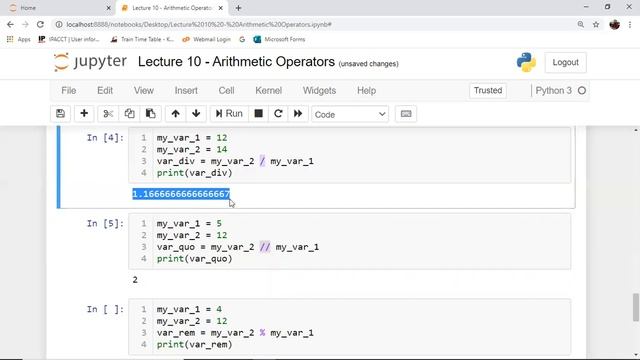This screenshot has height=360, width=640.
Task: Select cell via In [5] prompt
Action: pos(105,224)
